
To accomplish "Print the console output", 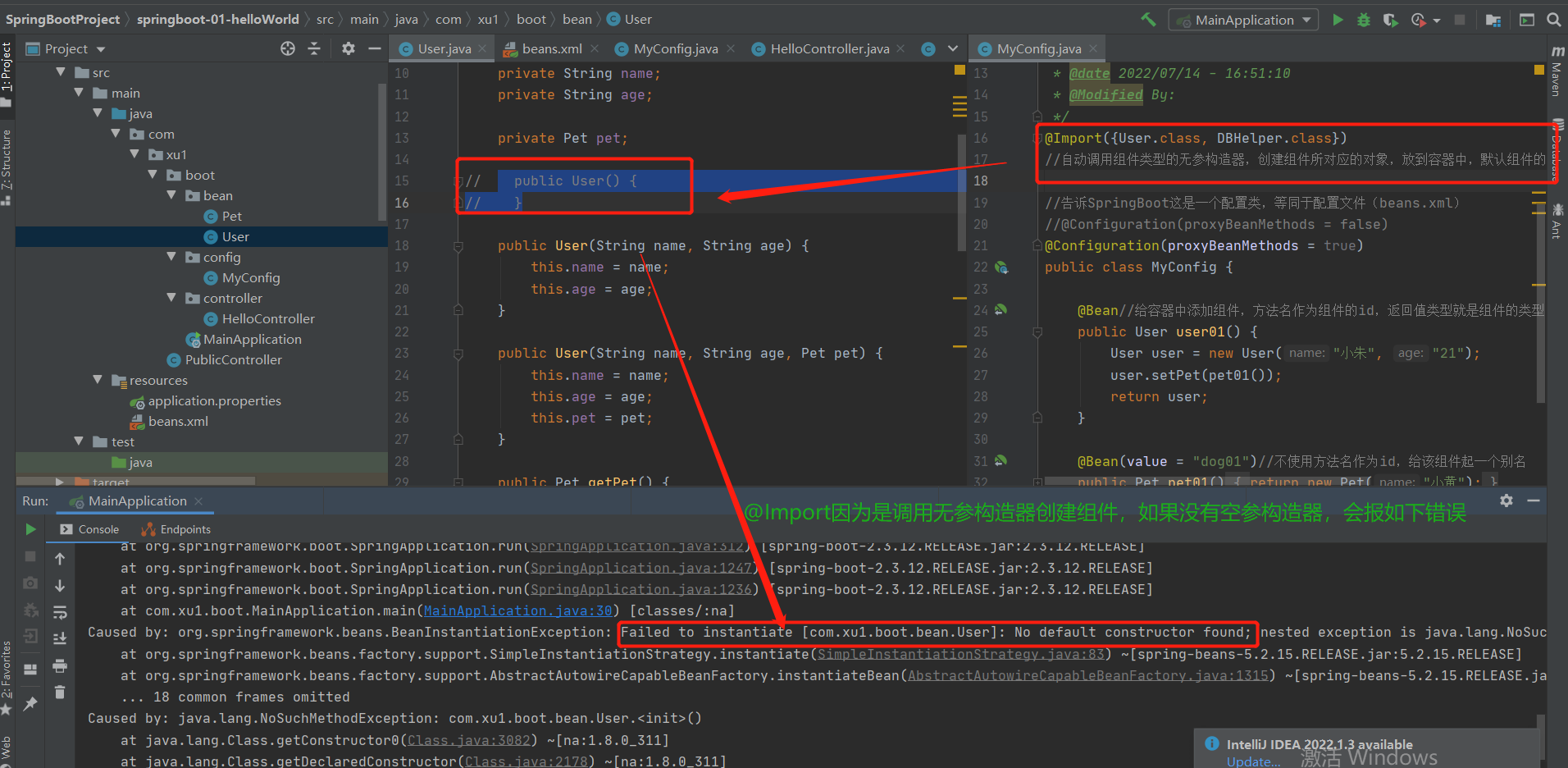I will pos(60,665).
